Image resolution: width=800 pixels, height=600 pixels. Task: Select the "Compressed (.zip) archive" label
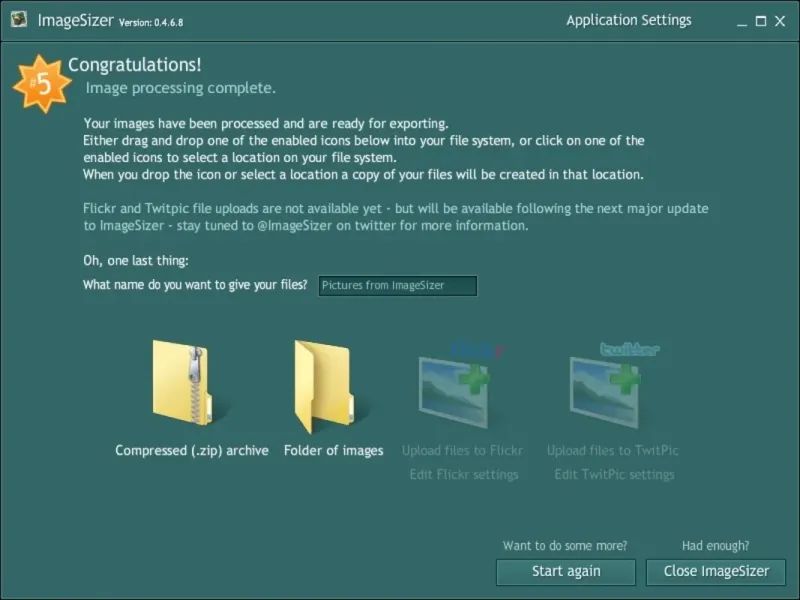192,451
